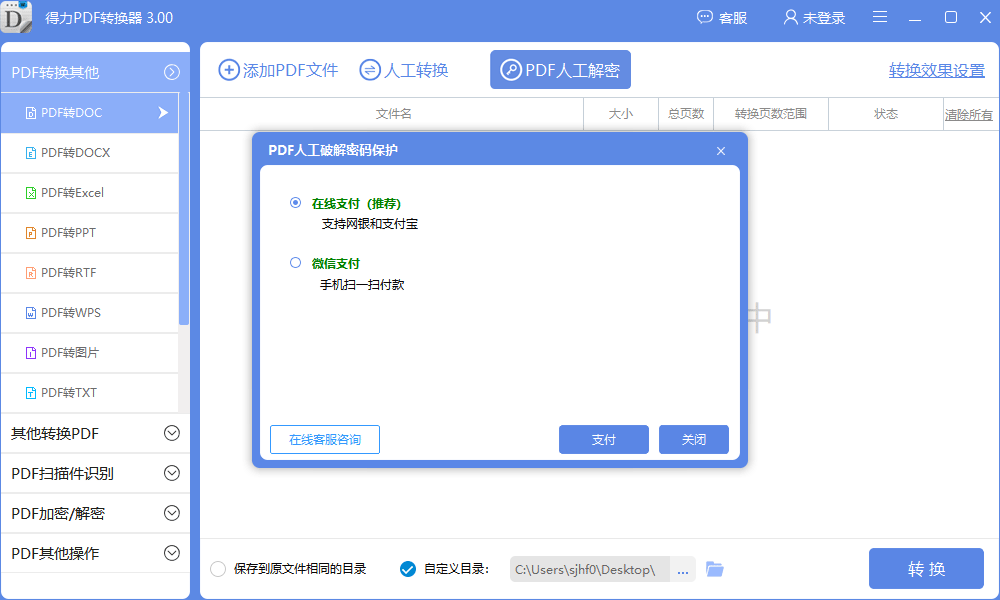The width and height of the screenshot is (1000, 600).
Task: Click the big 转换 button
Action: point(926,568)
